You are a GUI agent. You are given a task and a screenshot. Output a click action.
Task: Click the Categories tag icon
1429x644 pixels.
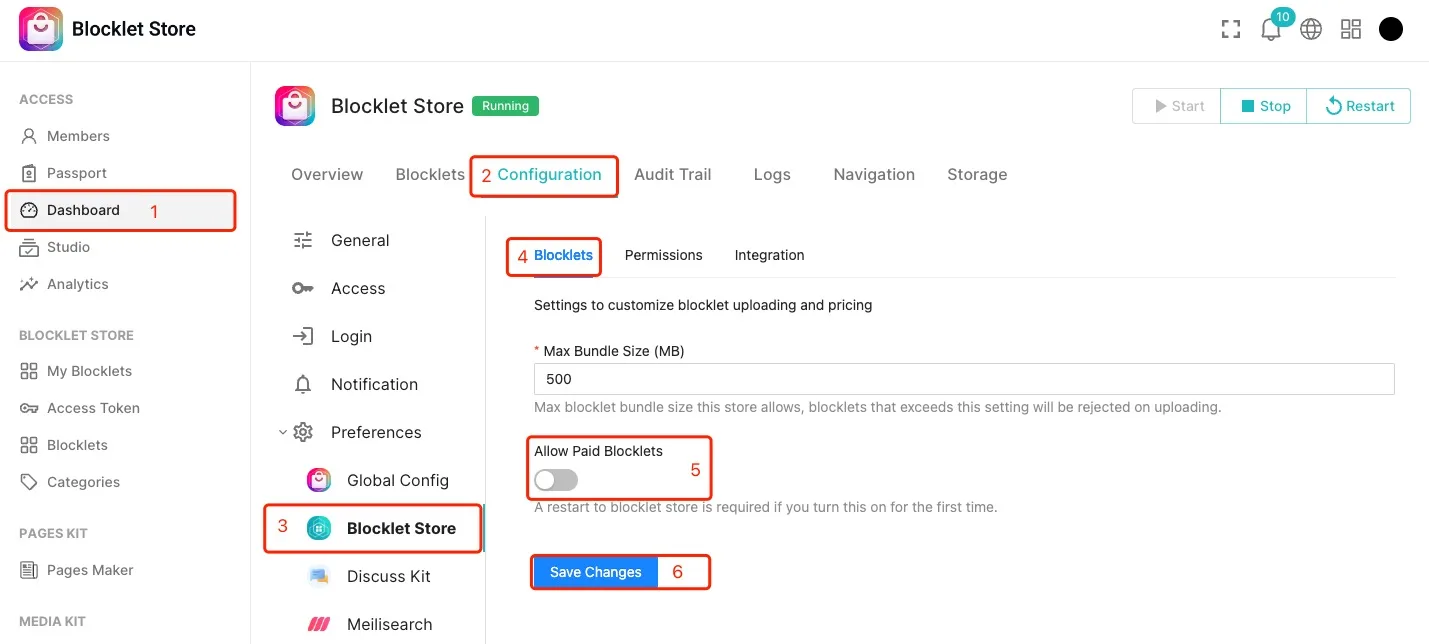tap(29, 482)
